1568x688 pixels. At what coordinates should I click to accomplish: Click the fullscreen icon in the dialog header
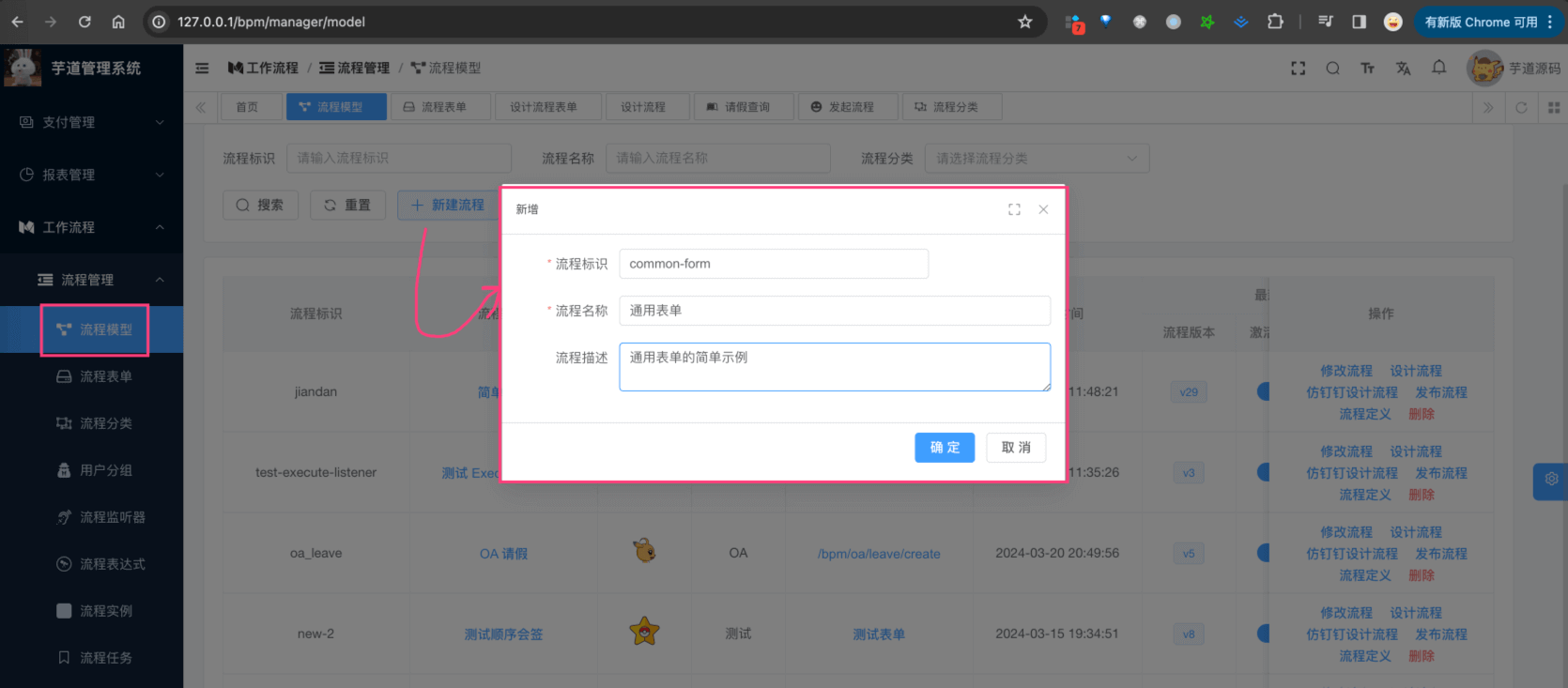1014,209
